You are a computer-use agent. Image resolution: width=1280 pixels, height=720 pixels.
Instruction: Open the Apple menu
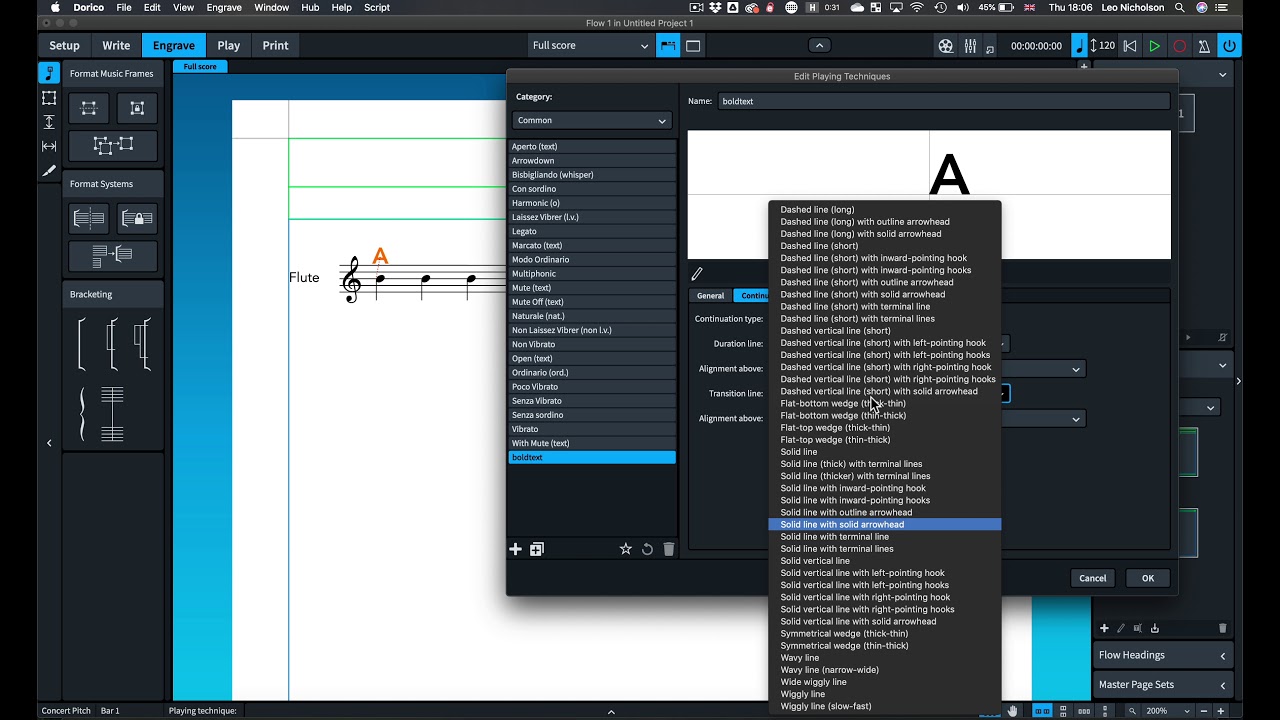coord(55,8)
